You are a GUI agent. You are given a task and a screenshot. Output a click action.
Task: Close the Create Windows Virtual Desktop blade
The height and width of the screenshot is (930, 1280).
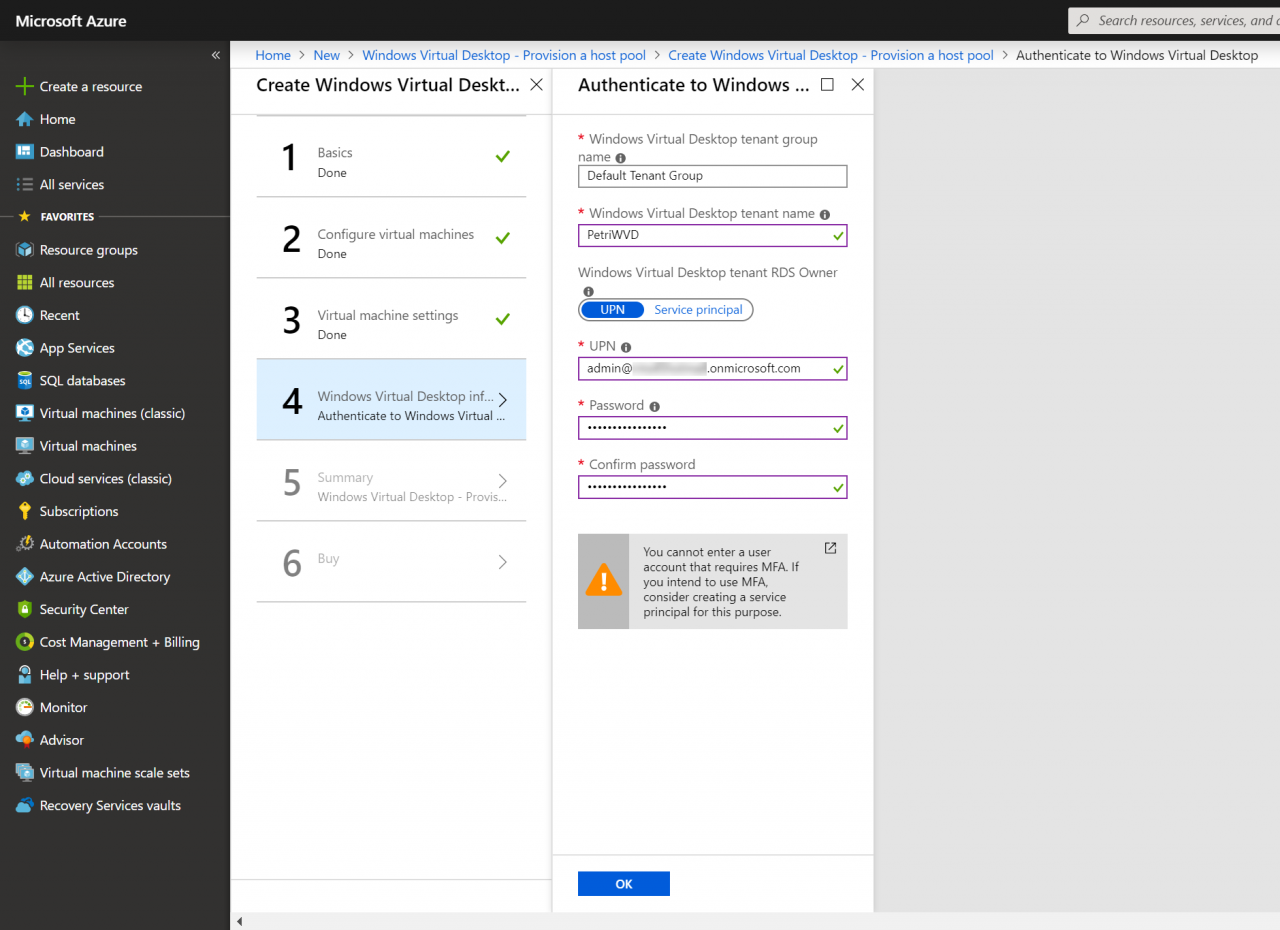(537, 85)
